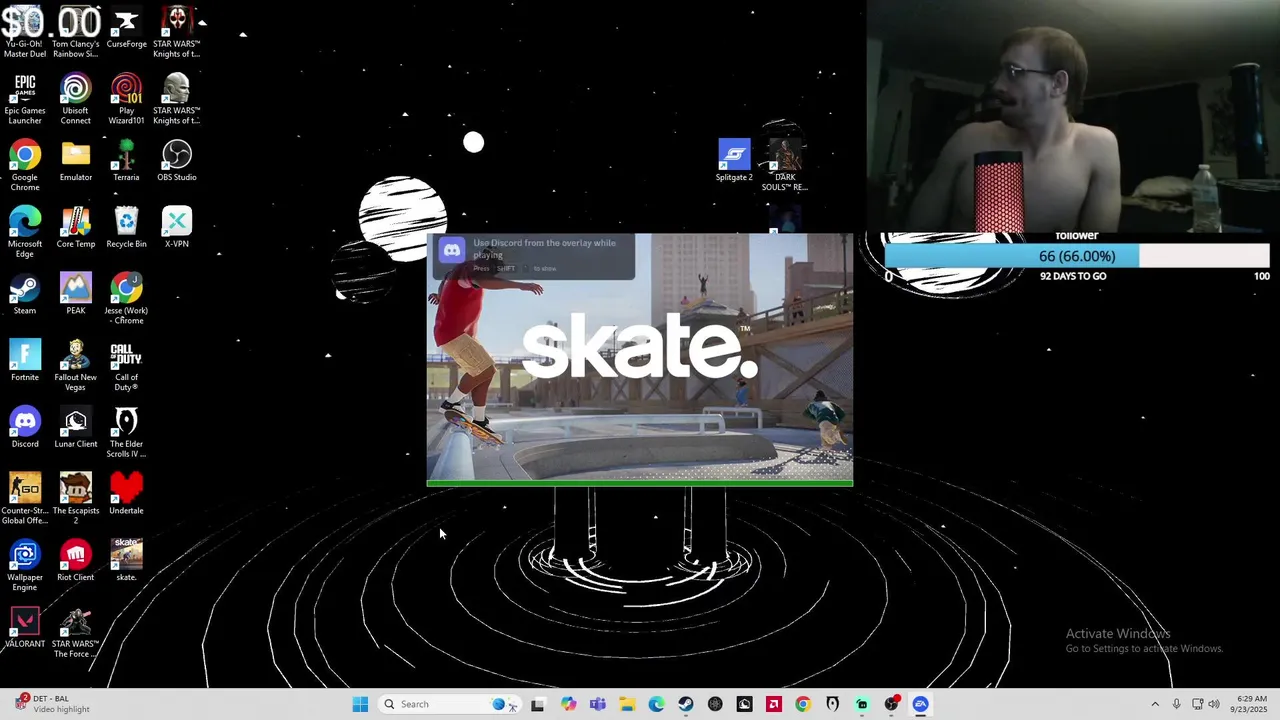Open Yu-Gi-Oh! Master Duel desktop shortcut
Viewport: 1280px width, 720px height.
click(25, 33)
